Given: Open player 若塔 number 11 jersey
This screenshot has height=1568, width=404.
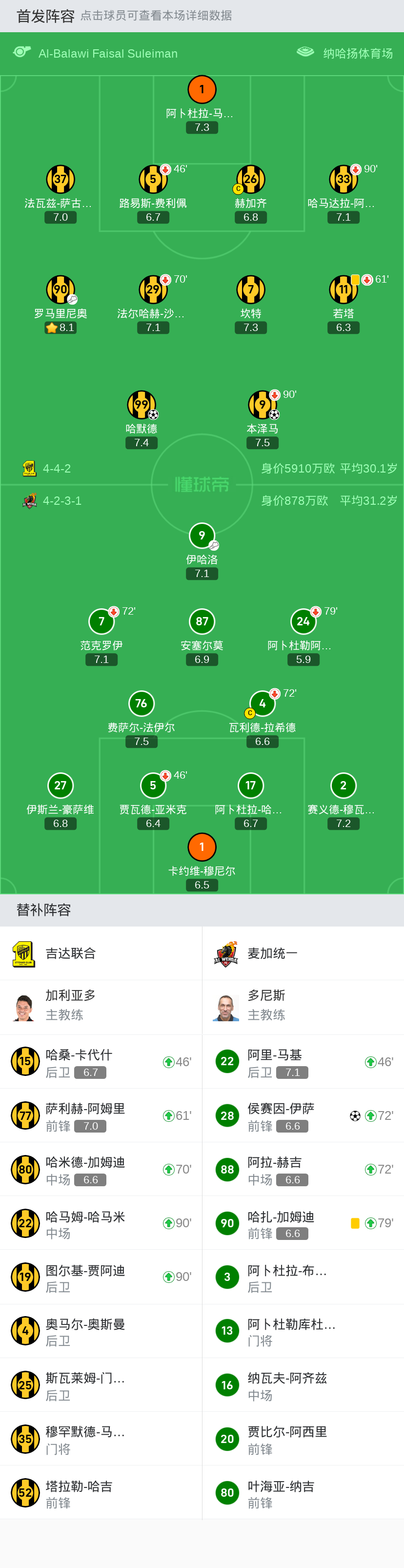Looking at the screenshot, I should click(343, 289).
